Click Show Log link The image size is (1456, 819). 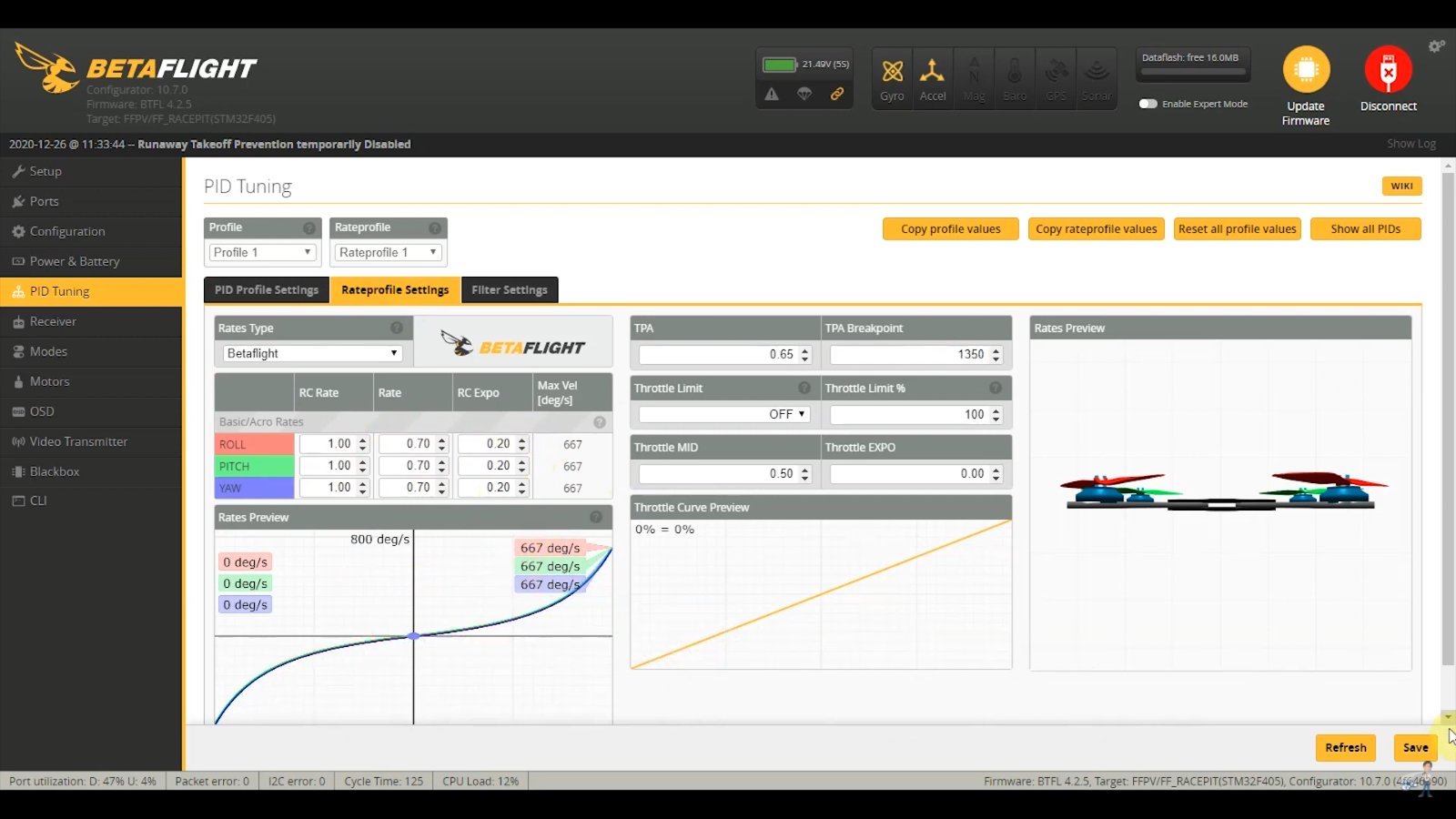[x=1411, y=144]
